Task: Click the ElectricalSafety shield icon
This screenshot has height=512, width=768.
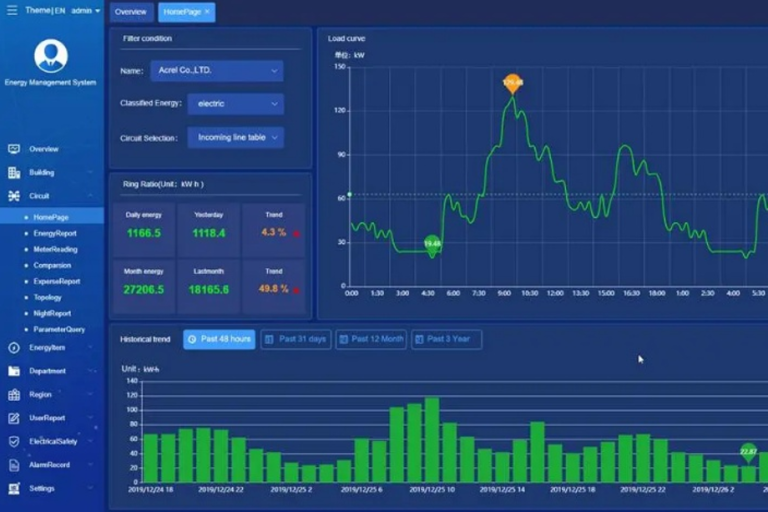Action: (14, 441)
